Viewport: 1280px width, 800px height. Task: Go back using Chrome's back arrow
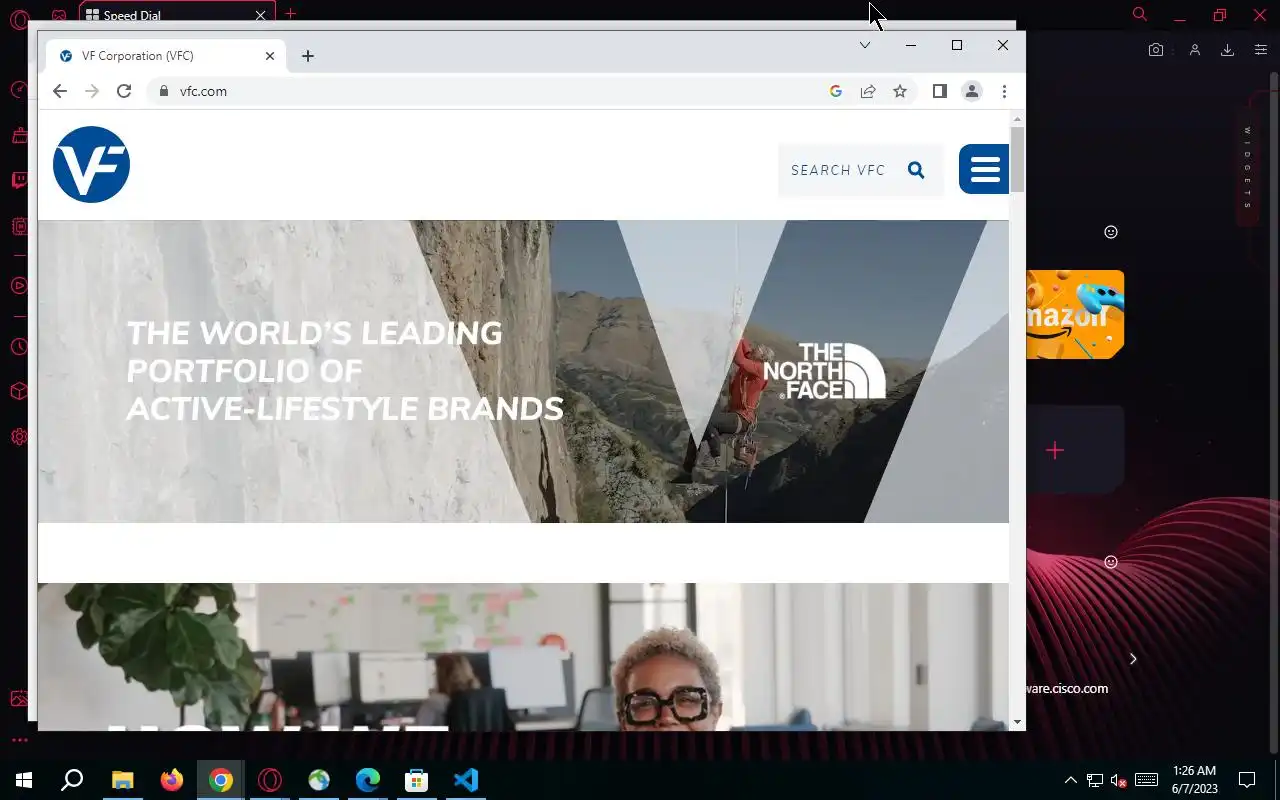tap(60, 91)
